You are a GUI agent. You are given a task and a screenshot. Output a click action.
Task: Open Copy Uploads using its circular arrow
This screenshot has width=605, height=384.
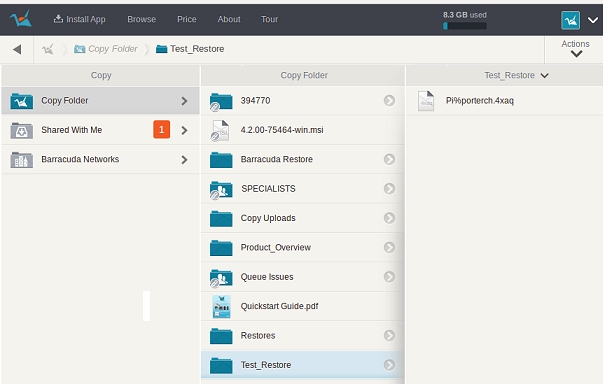click(389, 218)
